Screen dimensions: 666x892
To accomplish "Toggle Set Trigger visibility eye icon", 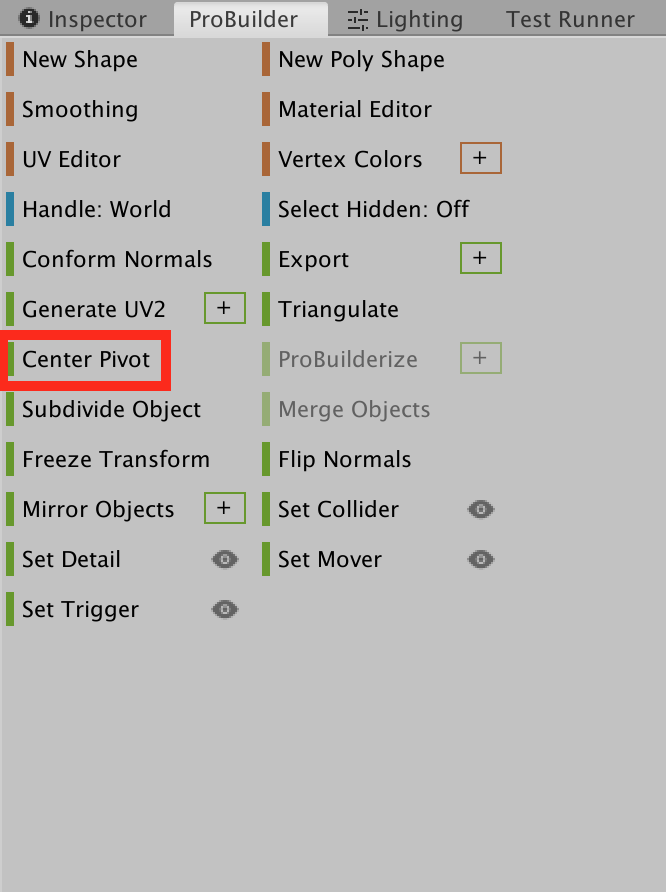I will point(225,610).
